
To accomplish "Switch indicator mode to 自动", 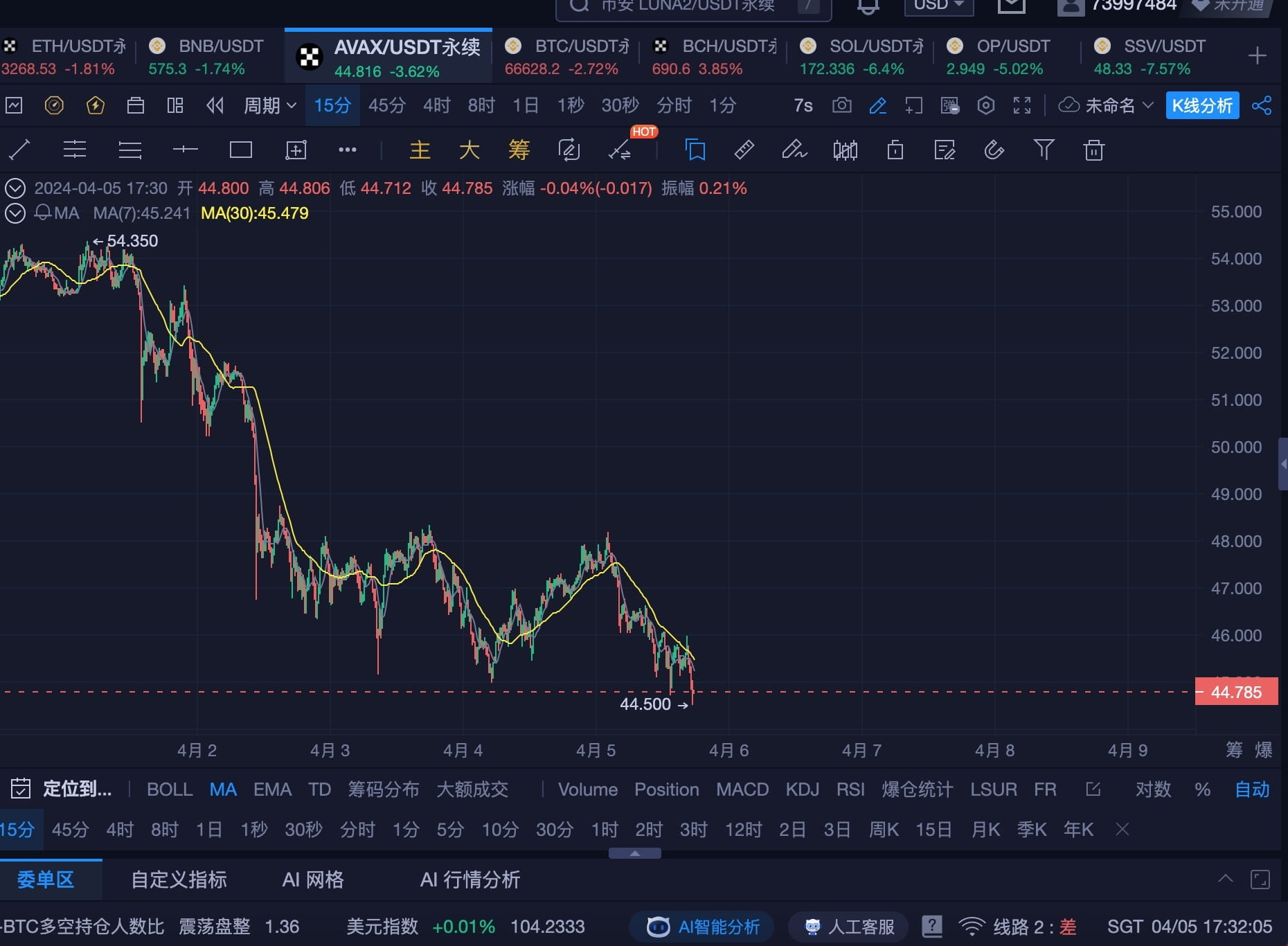I will tap(1251, 789).
